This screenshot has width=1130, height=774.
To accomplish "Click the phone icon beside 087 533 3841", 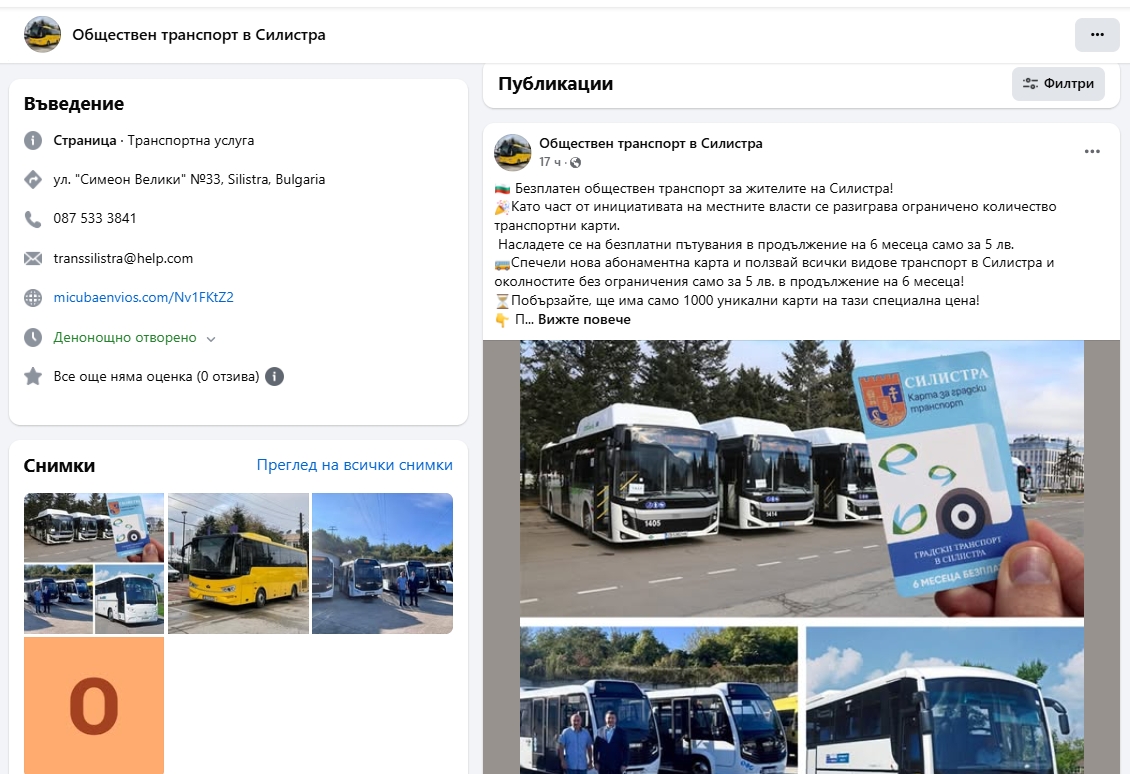I will pyautogui.click(x=33, y=218).
